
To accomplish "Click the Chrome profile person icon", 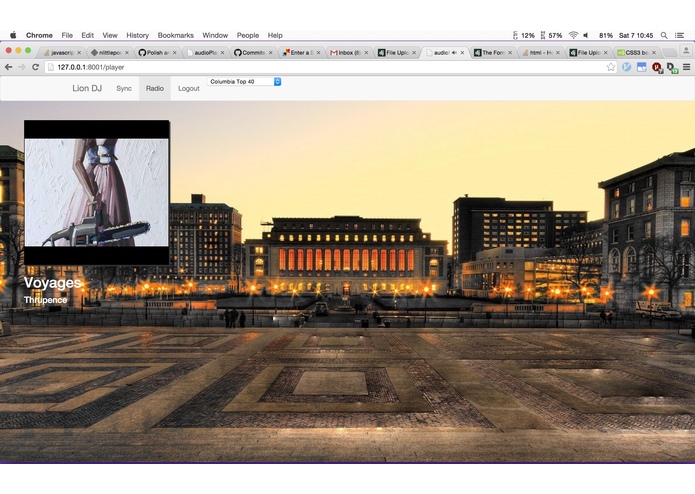I will (686, 50).
